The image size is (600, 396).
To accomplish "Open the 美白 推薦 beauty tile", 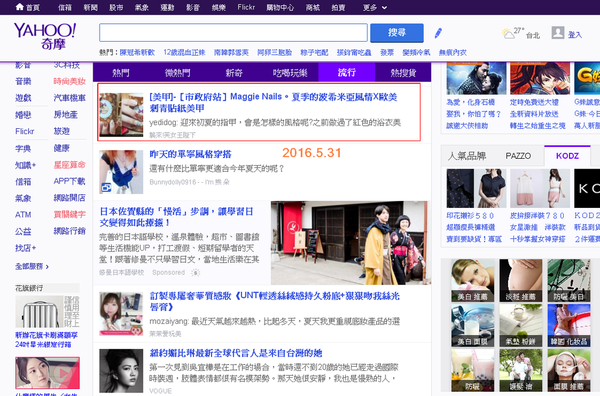I will point(473,280).
